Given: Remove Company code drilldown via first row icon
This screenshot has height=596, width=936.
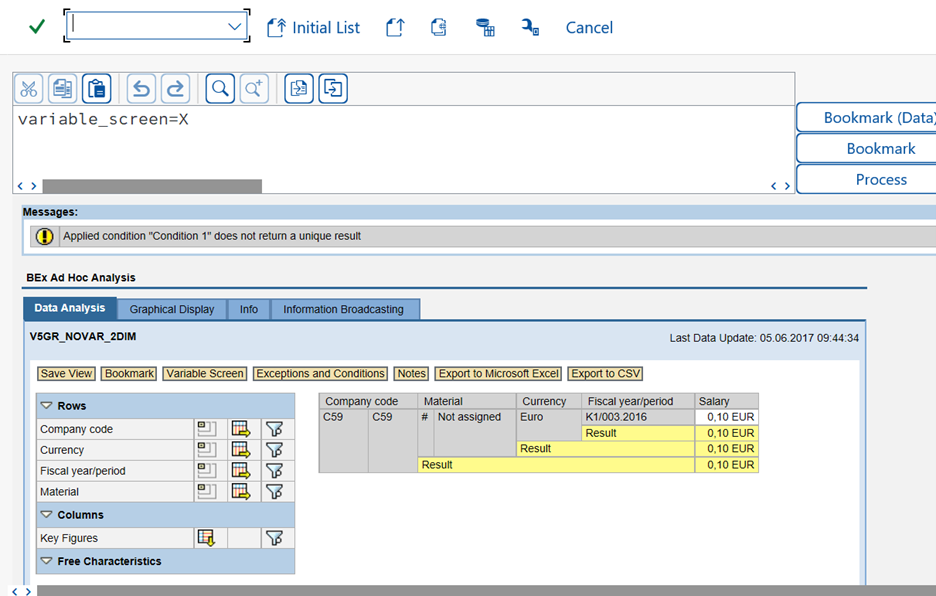Looking at the screenshot, I should (207, 429).
